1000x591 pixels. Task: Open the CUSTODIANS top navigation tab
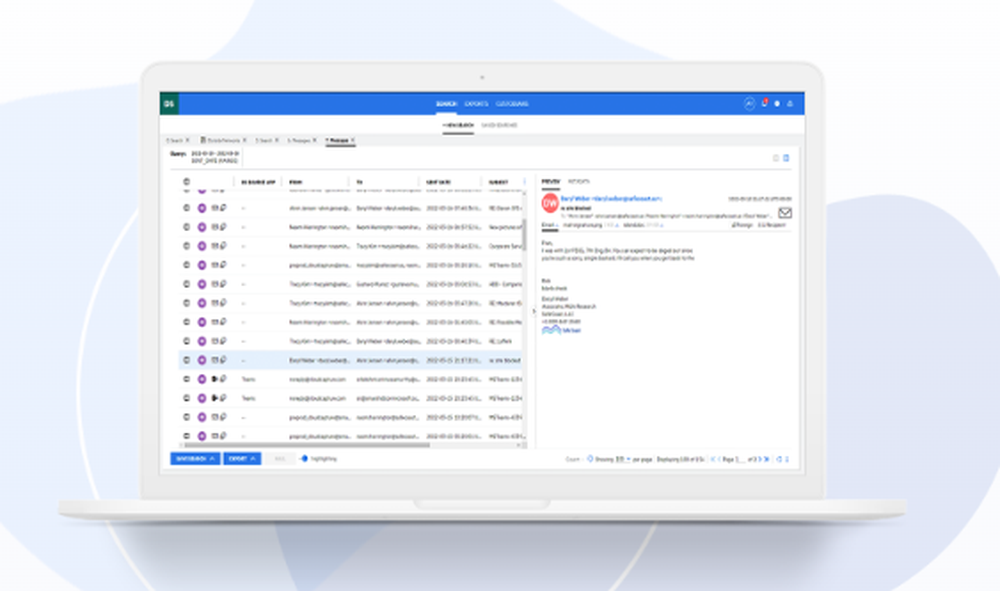[511, 104]
